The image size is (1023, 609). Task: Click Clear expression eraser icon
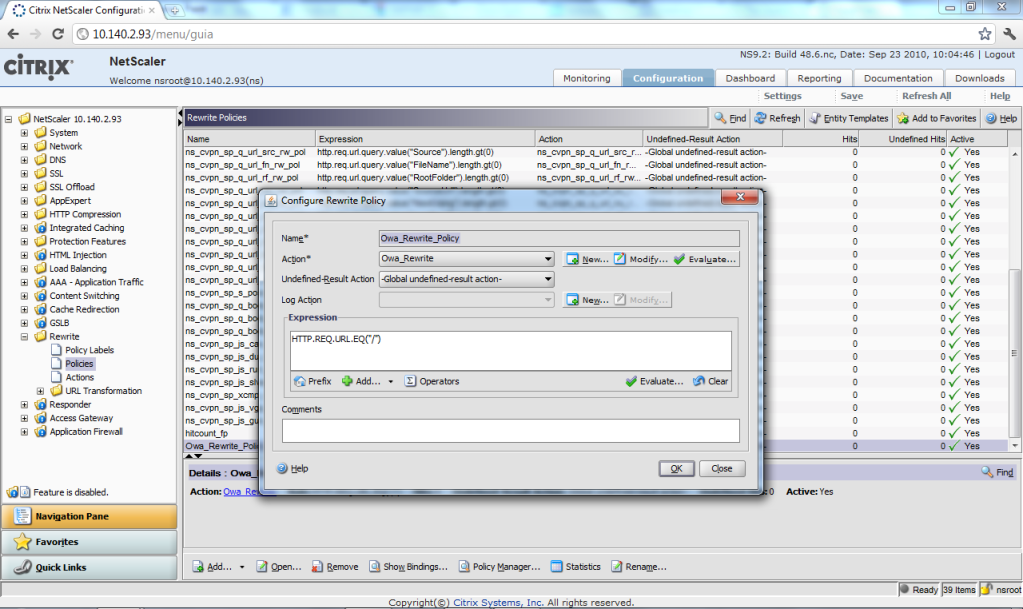pos(697,381)
